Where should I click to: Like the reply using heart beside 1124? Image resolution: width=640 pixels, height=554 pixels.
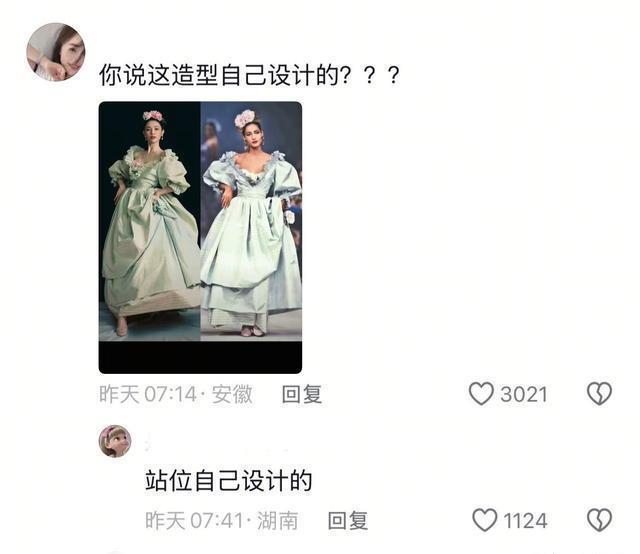pos(485,520)
